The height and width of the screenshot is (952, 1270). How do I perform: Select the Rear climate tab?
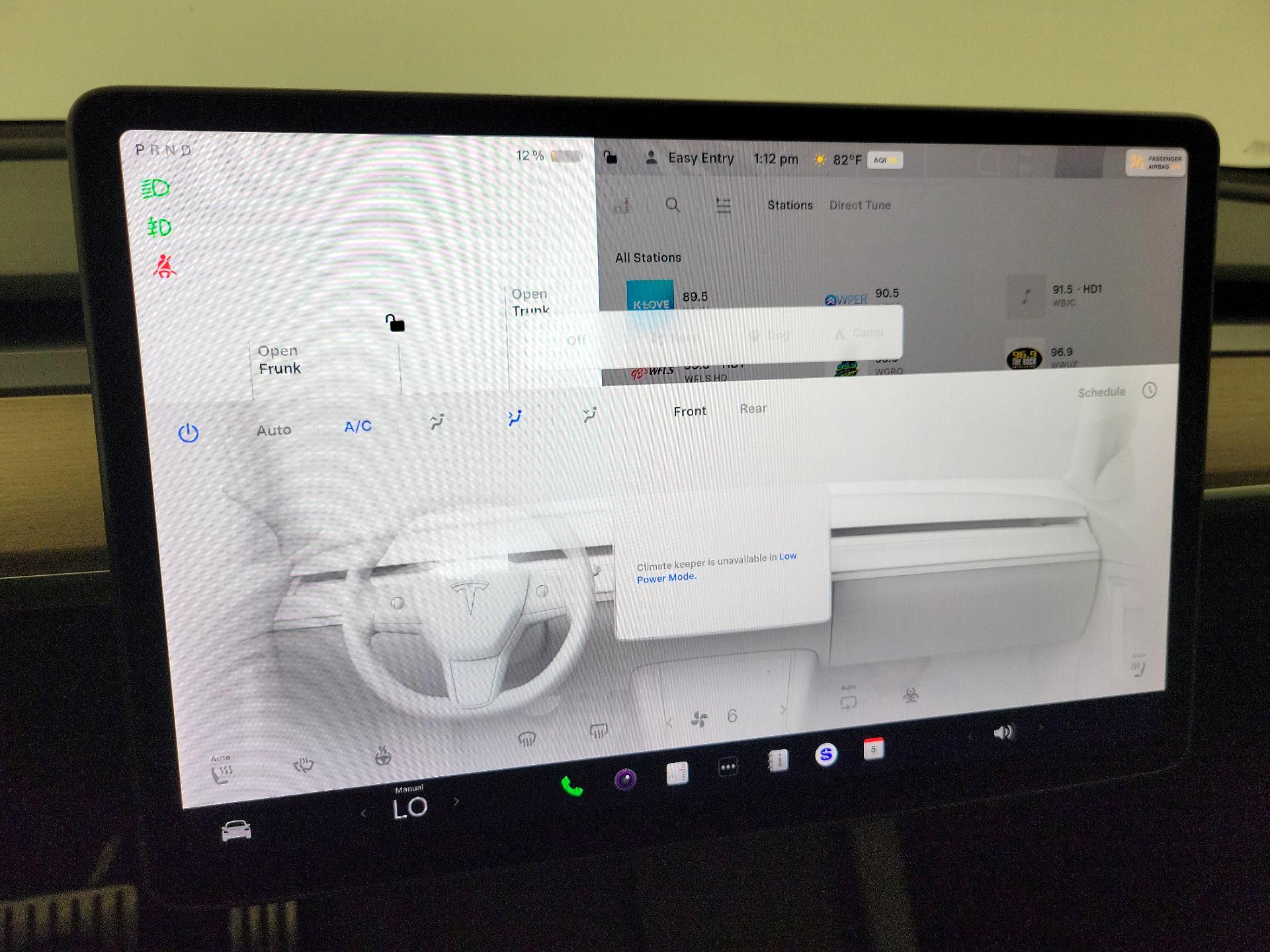[x=753, y=409]
